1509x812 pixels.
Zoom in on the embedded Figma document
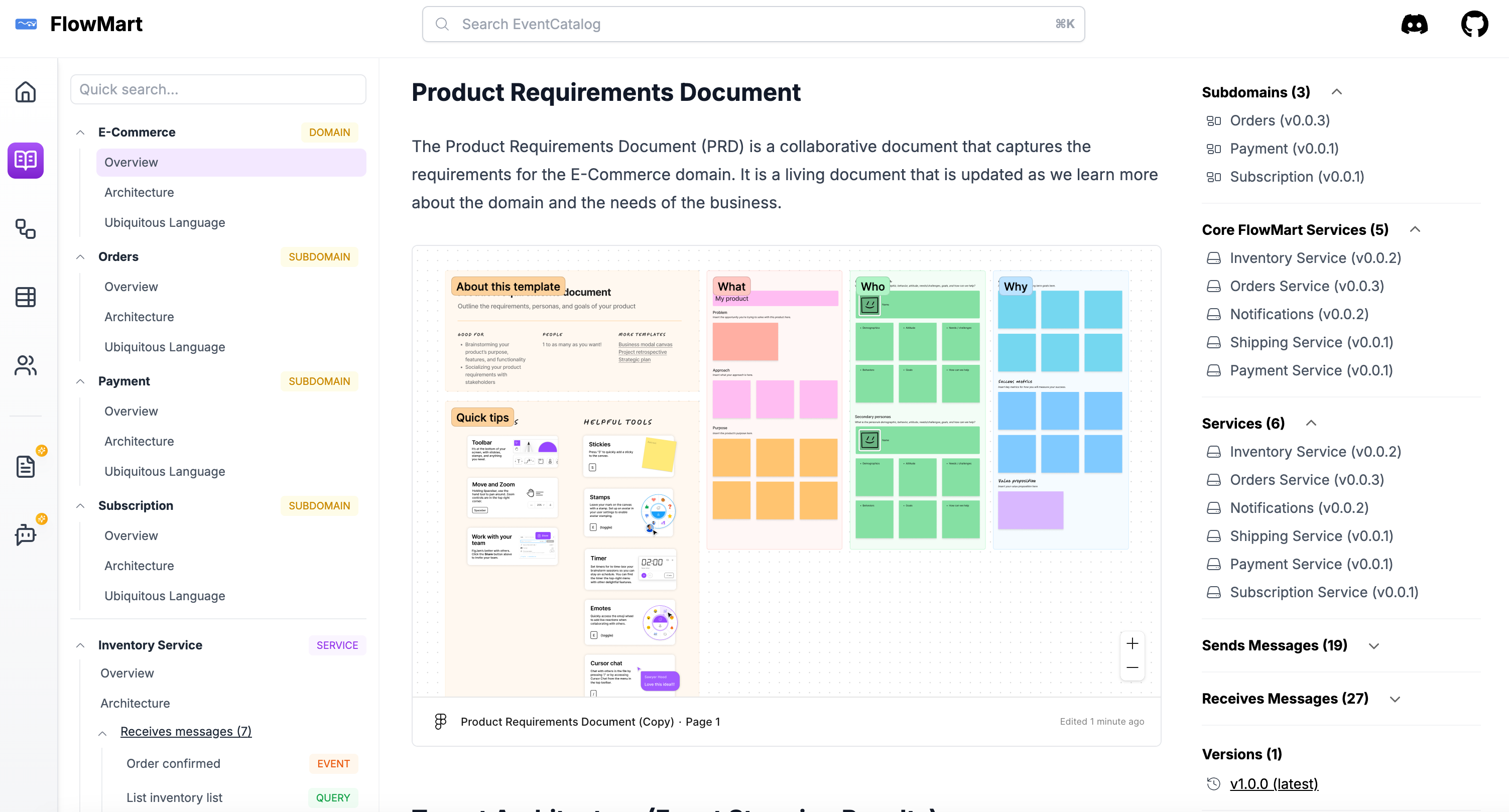(1131, 643)
